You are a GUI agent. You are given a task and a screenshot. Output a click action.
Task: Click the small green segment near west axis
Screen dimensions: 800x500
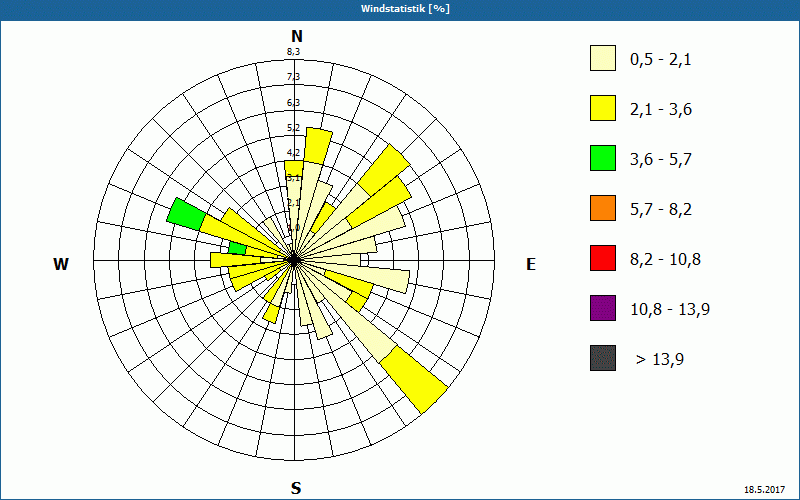click(237, 248)
